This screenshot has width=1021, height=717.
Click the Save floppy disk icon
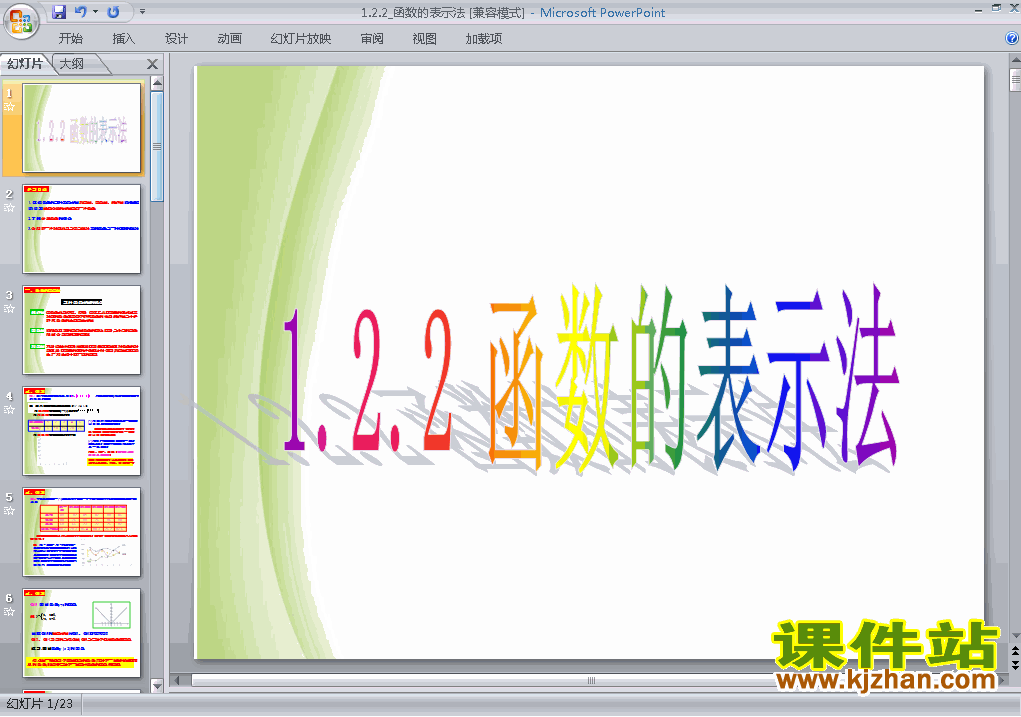pyautogui.click(x=59, y=12)
